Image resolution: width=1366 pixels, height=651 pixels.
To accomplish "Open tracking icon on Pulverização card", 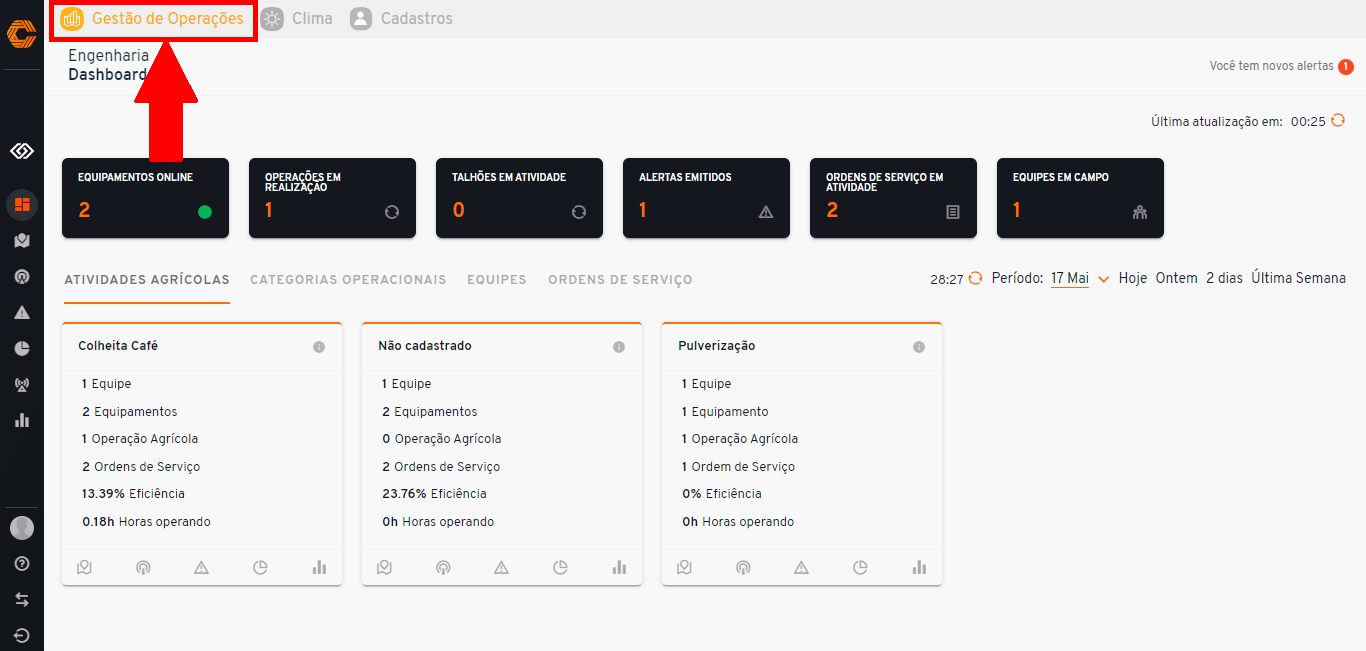I will (743, 567).
